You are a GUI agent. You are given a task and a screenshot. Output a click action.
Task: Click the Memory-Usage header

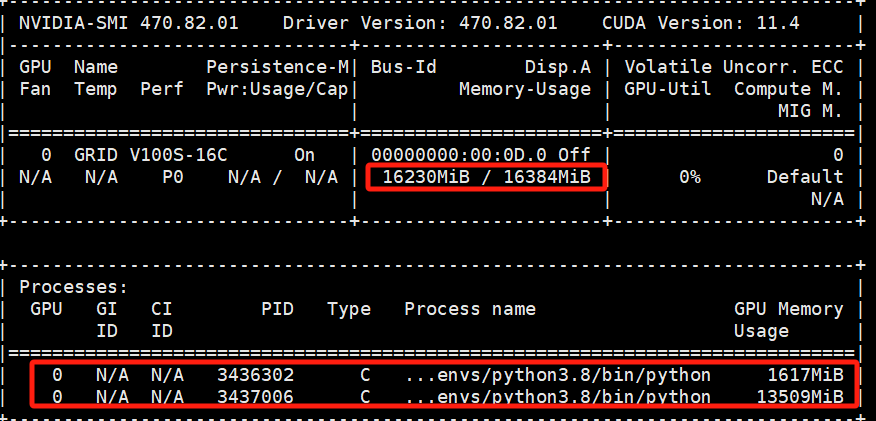pyautogui.click(x=525, y=89)
